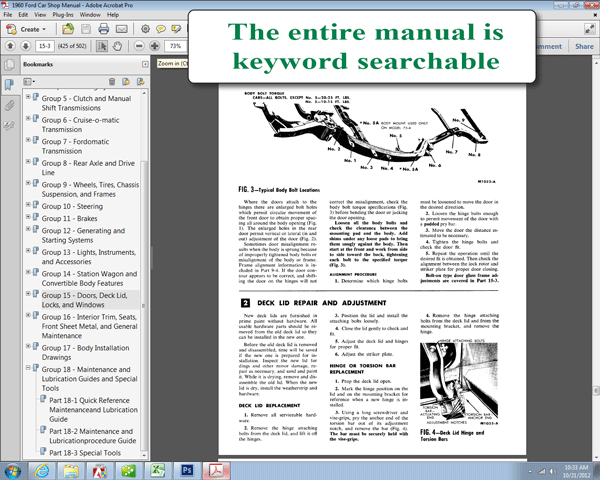The image size is (600, 480).
Task: Send file by email using the envelope icon
Action: point(122,29)
